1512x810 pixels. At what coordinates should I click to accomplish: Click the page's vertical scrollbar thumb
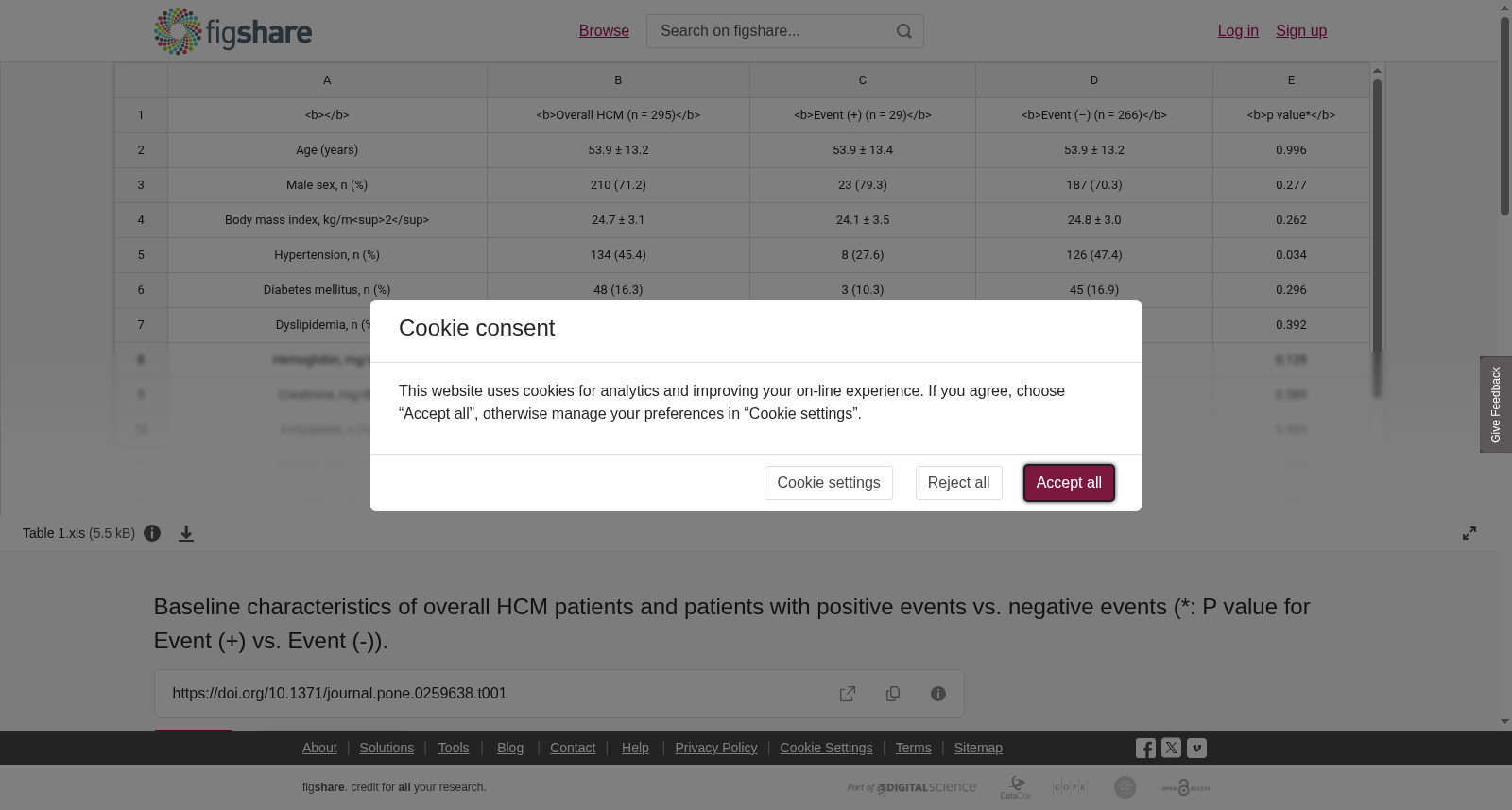1504,115
